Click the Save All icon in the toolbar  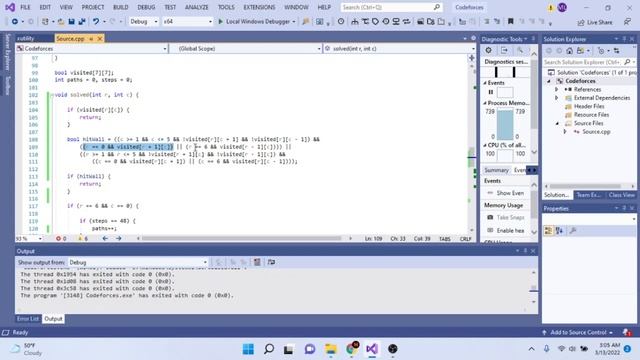point(82,22)
